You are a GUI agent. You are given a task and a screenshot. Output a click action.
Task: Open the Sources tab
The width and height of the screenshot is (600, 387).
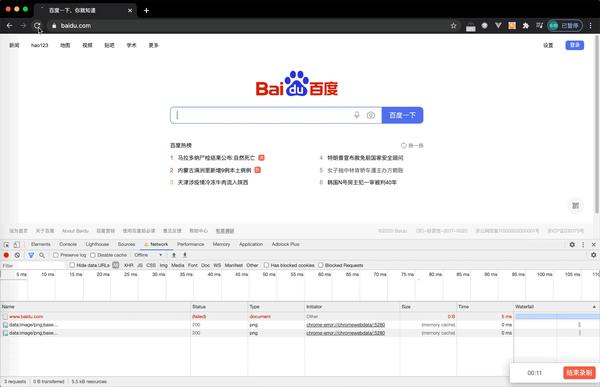pyautogui.click(x=126, y=244)
